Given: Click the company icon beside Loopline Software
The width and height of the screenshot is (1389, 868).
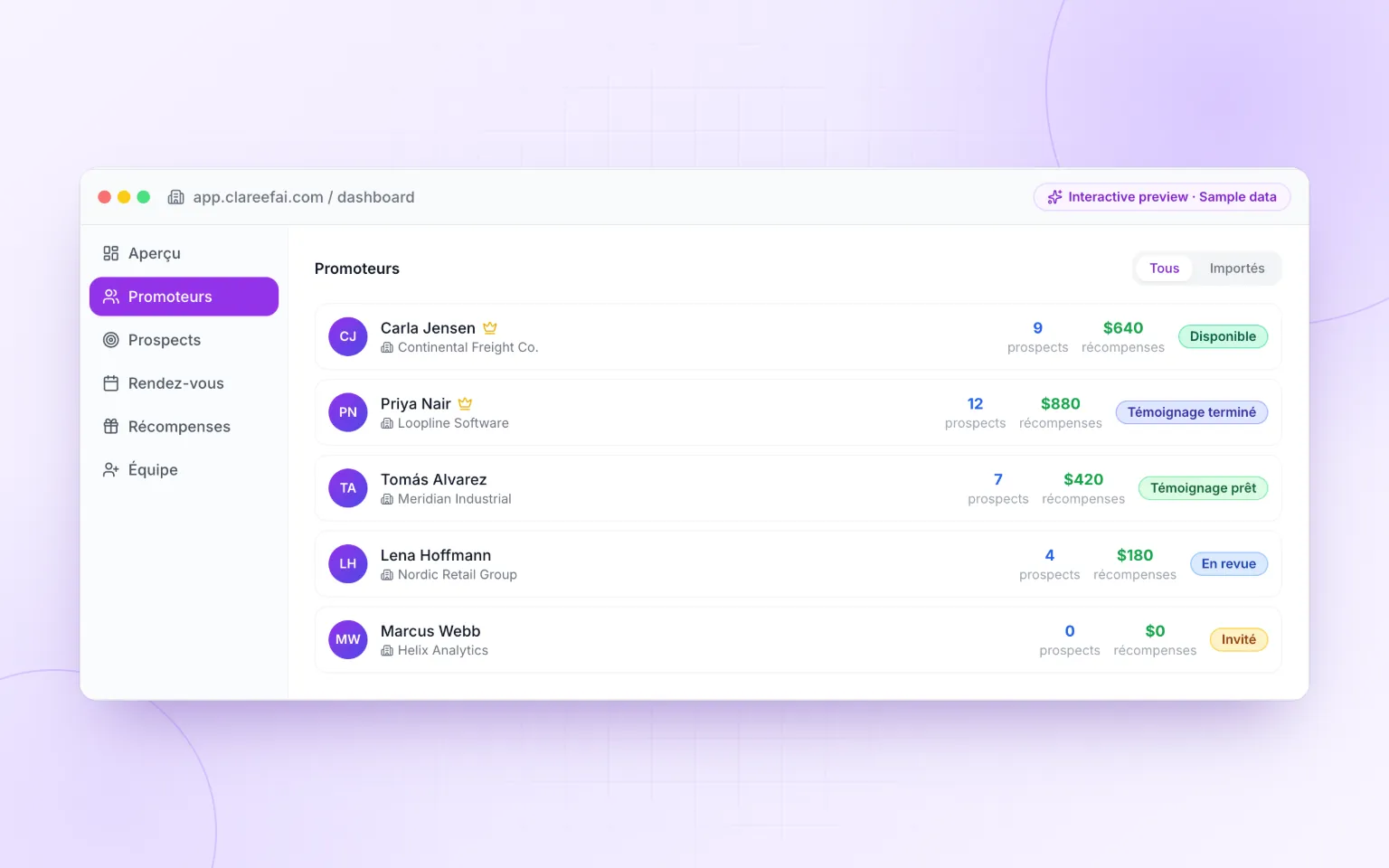Looking at the screenshot, I should click(387, 424).
